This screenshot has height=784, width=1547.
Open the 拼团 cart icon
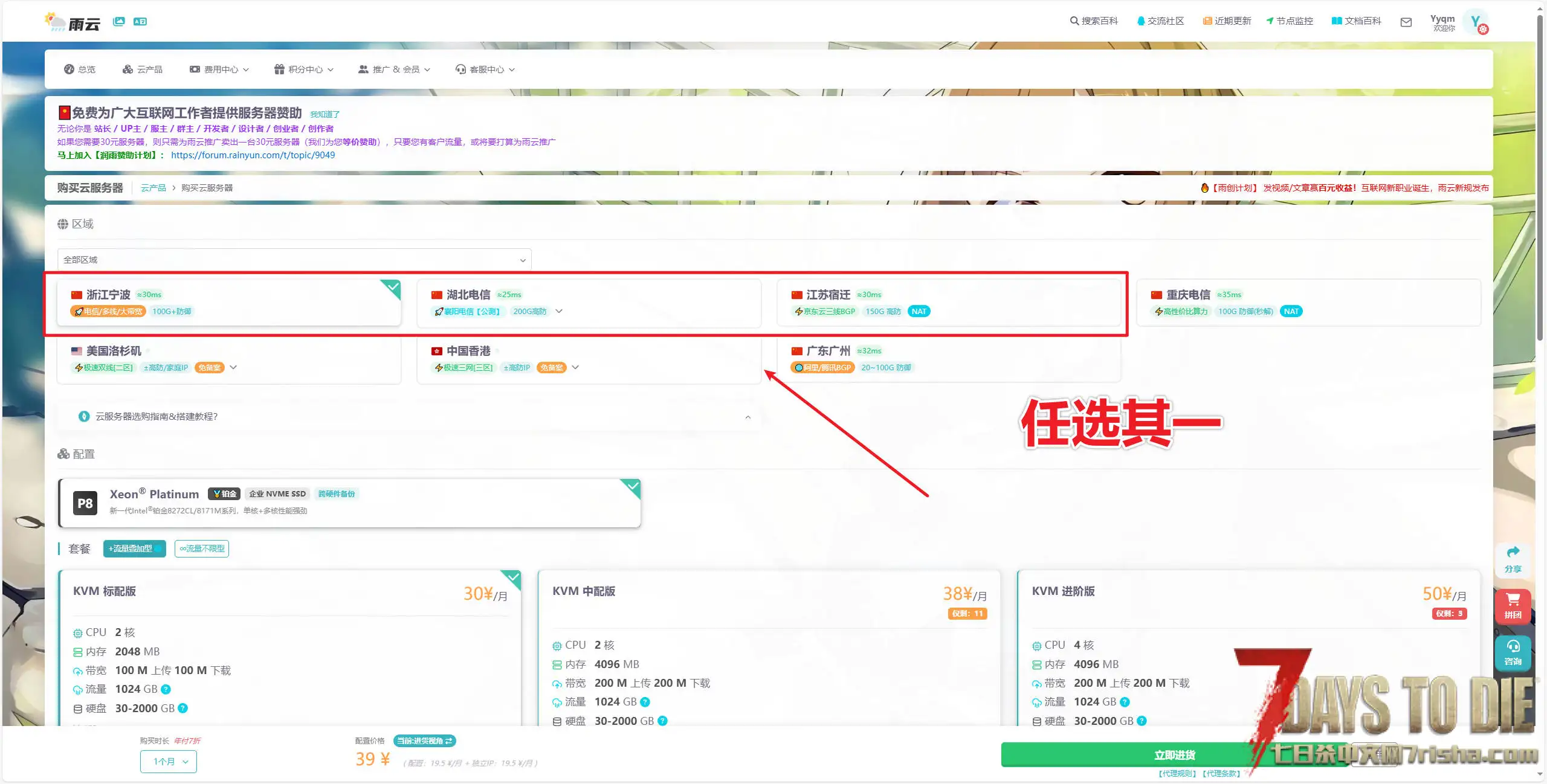coord(1513,606)
